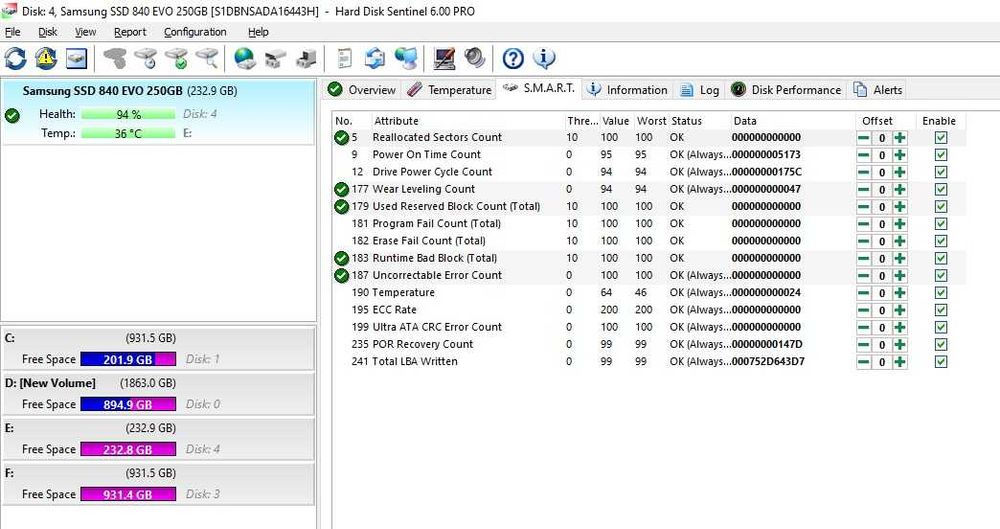Image resolution: width=1000 pixels, height=529 pixels.
Task: Select the F: partition entry
Action: click(158, 484)
